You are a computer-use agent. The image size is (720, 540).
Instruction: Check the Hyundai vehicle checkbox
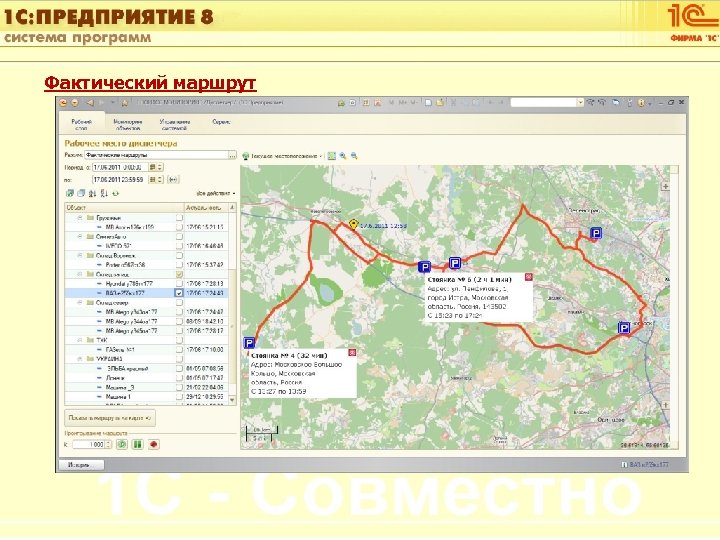pos(179,284)
